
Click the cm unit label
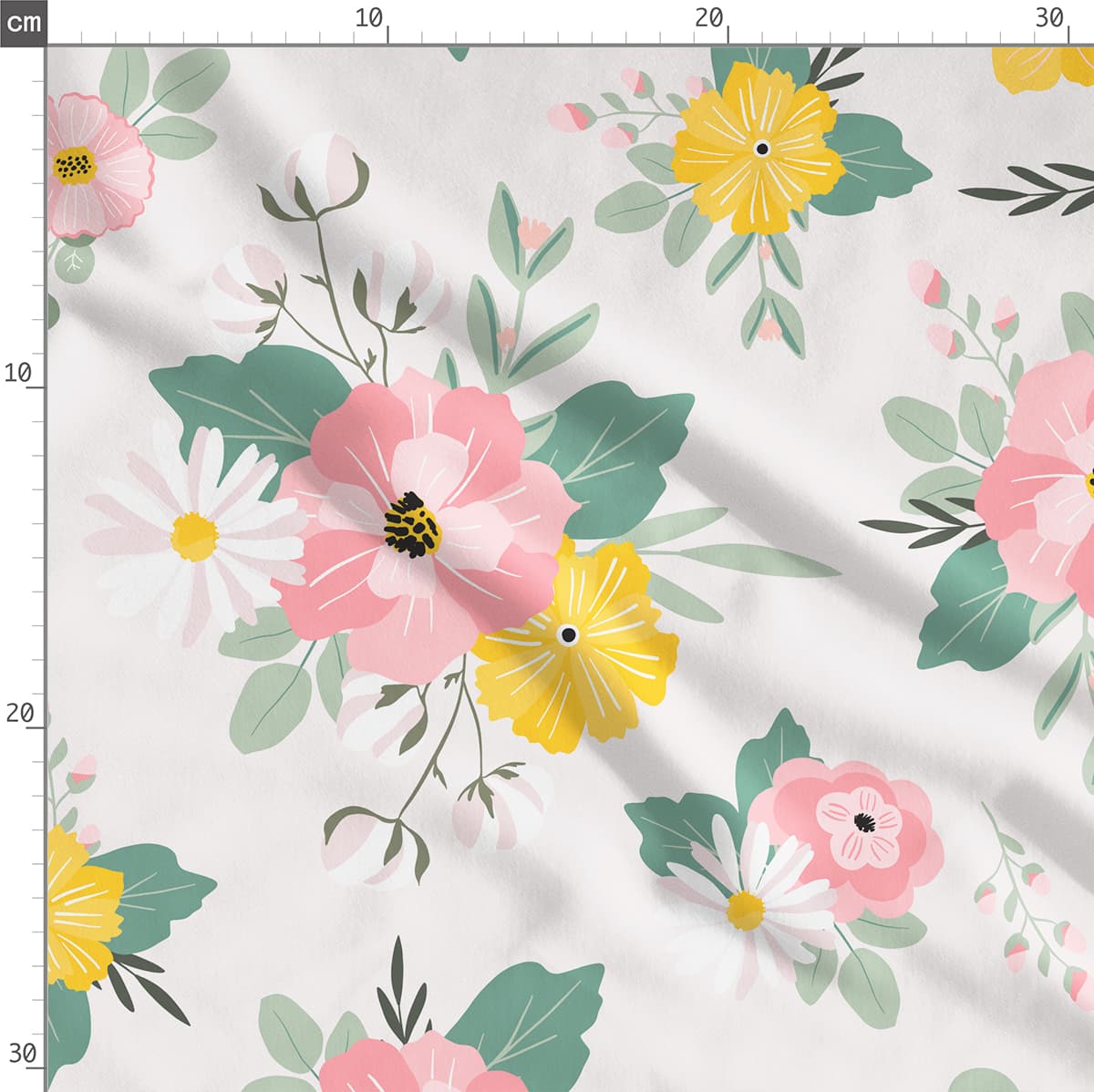coord(23,22)
